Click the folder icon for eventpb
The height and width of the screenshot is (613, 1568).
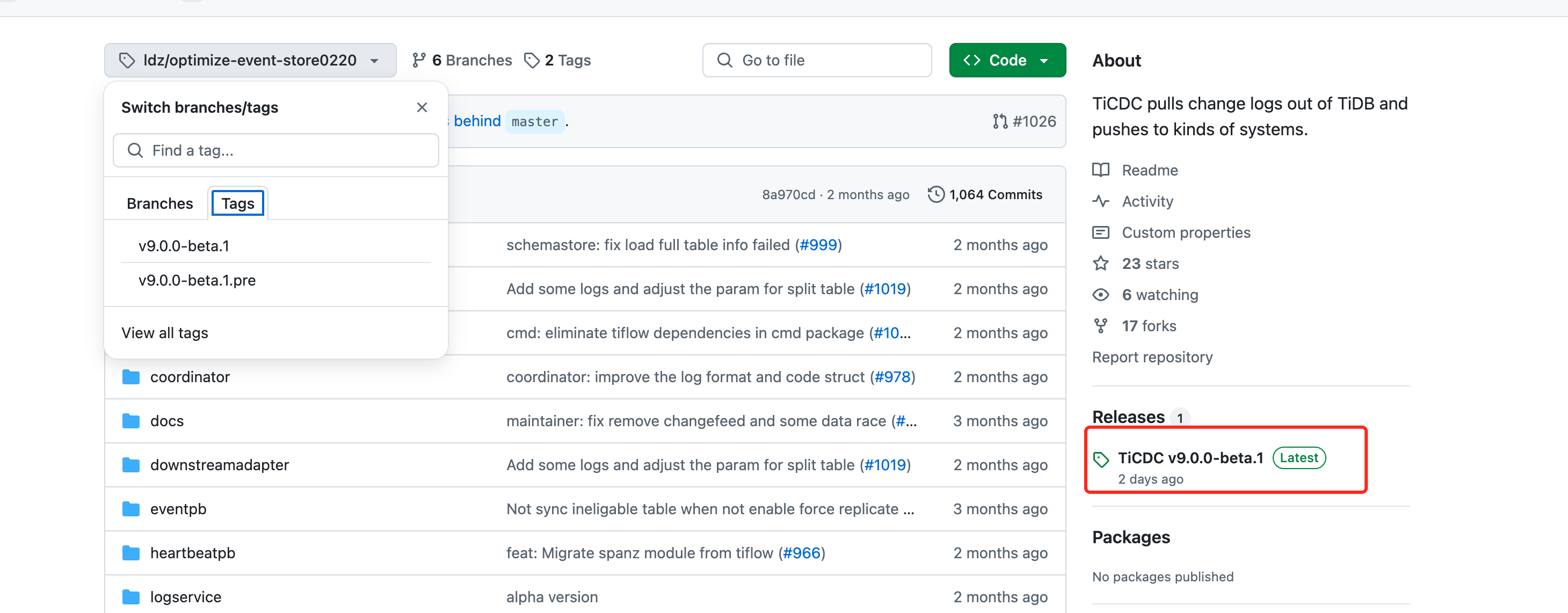click(x=131, y=509)
